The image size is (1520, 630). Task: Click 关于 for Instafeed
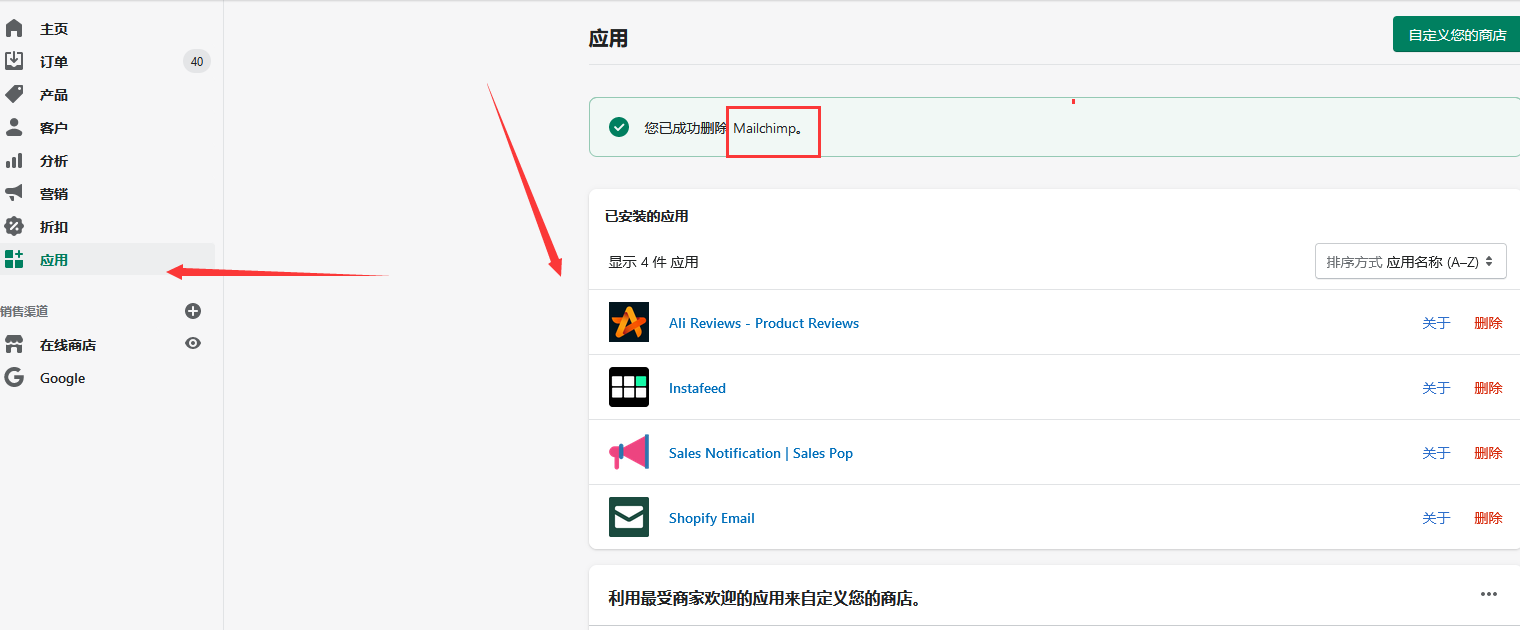1436,388
